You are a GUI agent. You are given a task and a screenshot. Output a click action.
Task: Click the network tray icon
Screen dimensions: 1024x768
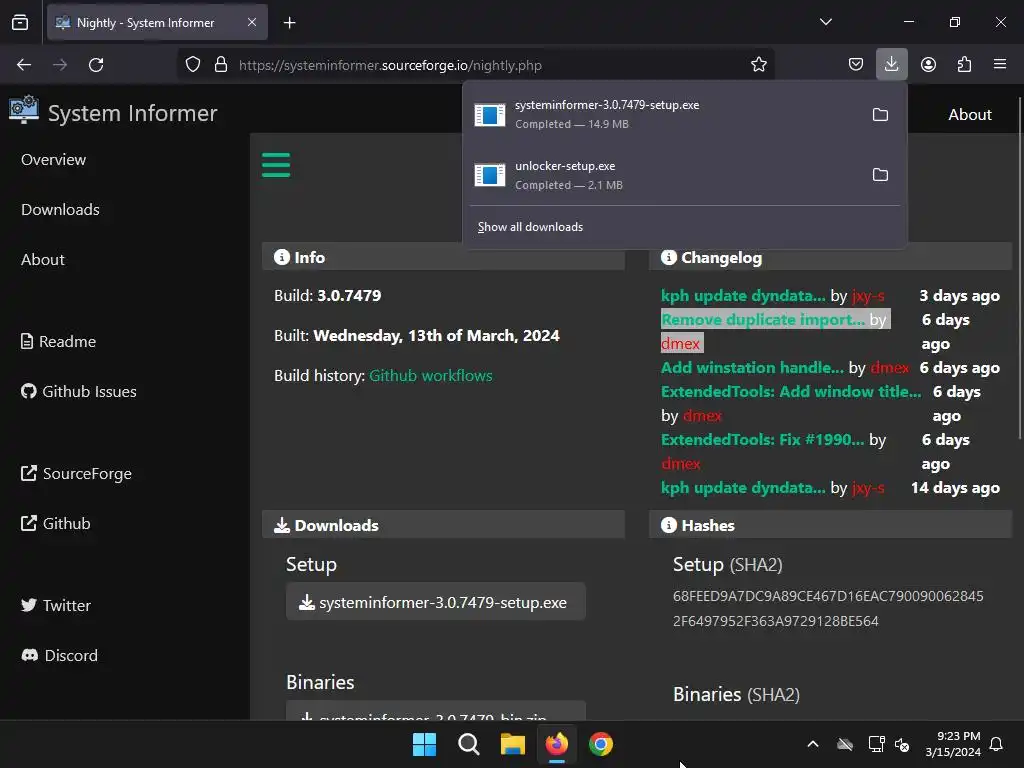tap(876, 744)
